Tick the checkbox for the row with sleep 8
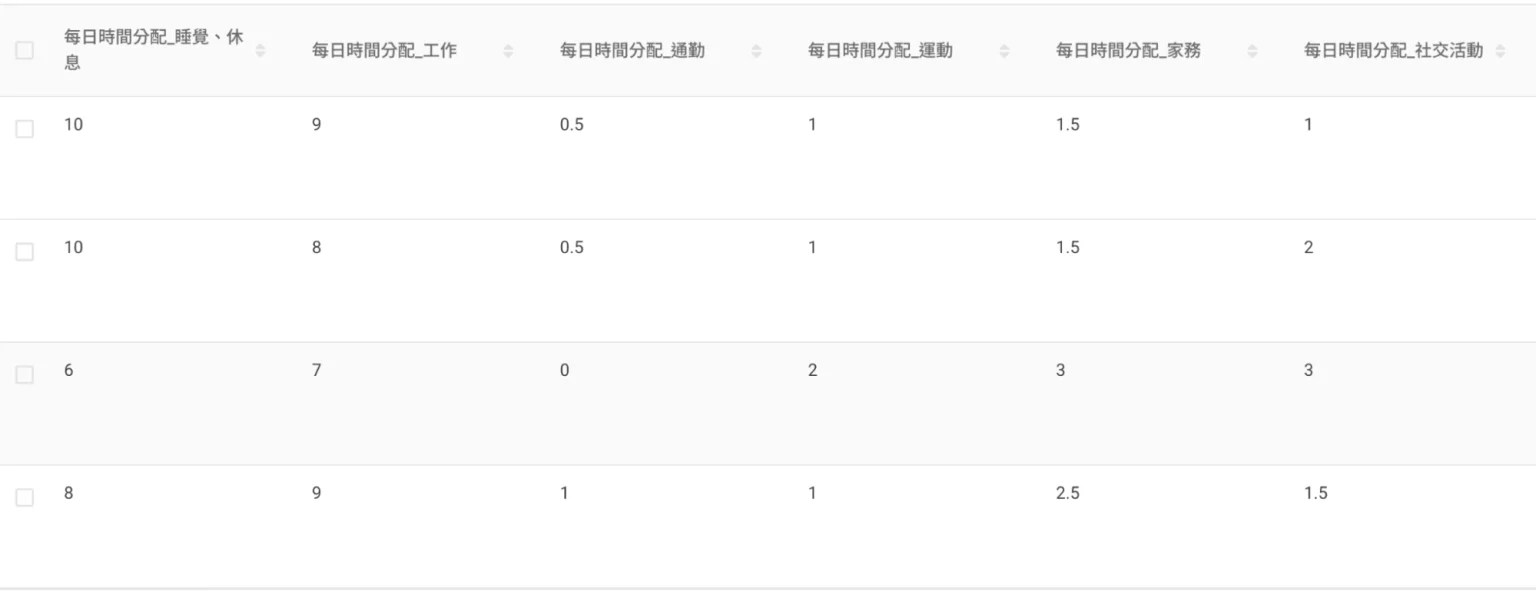This screenshot has height=592, width=1536. 25,498
